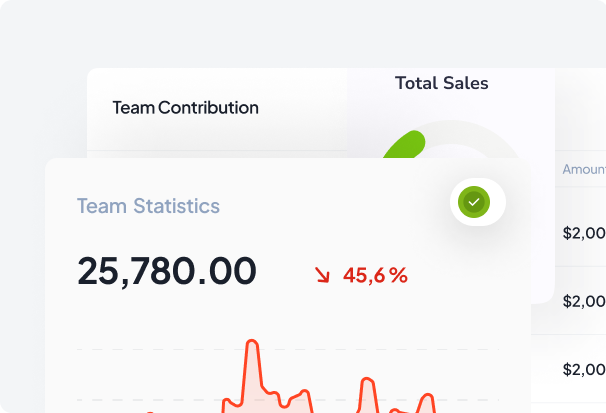The width and height of the screenshot is (606, 413).
Task: Select the second $2,00 amount row
Action: [584, 301]
